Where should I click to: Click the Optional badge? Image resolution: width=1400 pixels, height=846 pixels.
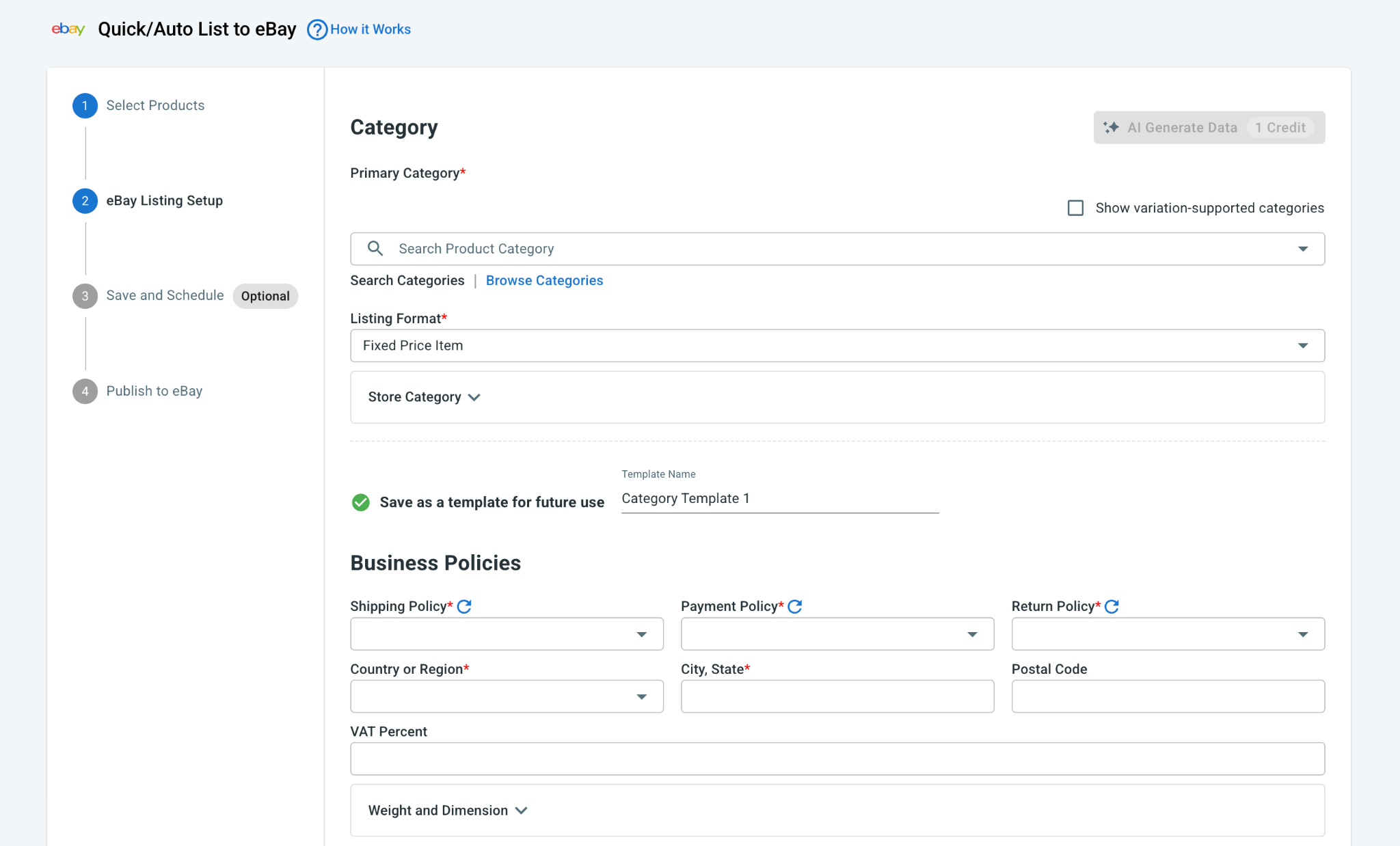(x=265, y=296)
